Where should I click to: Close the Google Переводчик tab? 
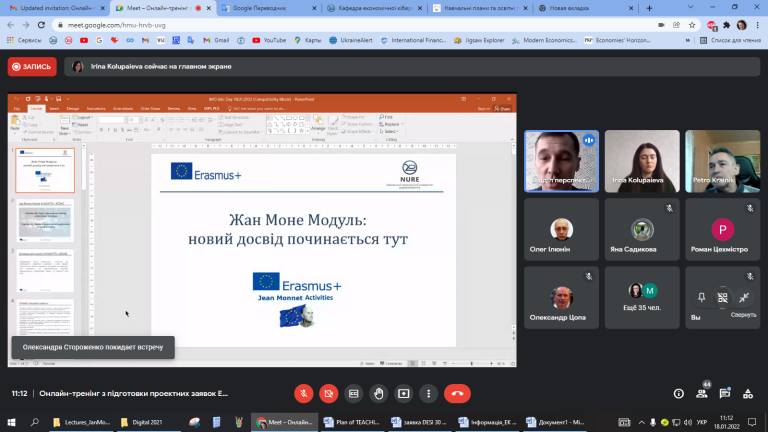(314, 8)
